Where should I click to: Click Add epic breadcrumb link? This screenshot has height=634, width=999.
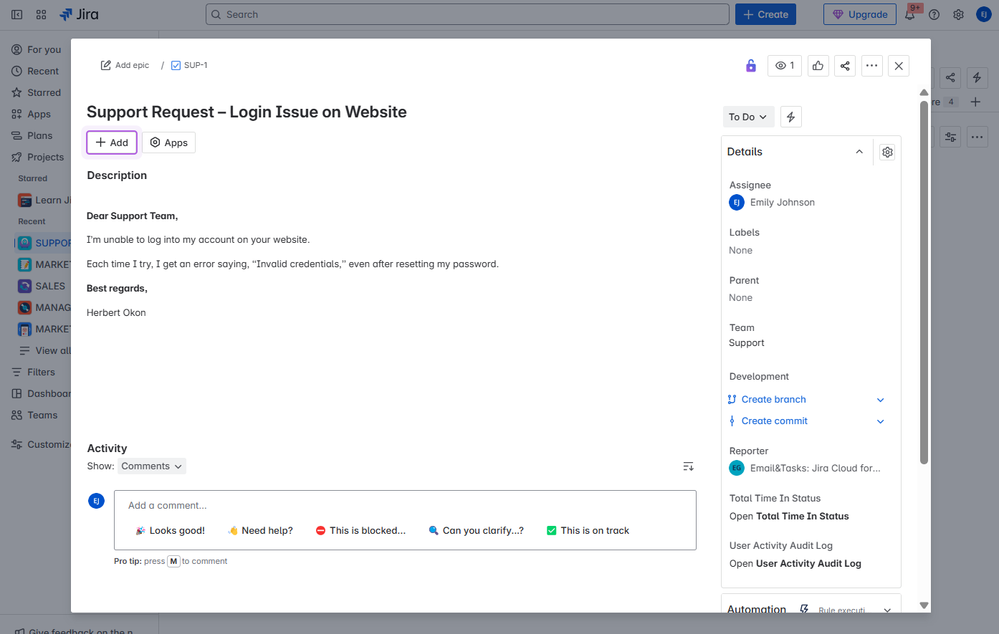(132, 65)
